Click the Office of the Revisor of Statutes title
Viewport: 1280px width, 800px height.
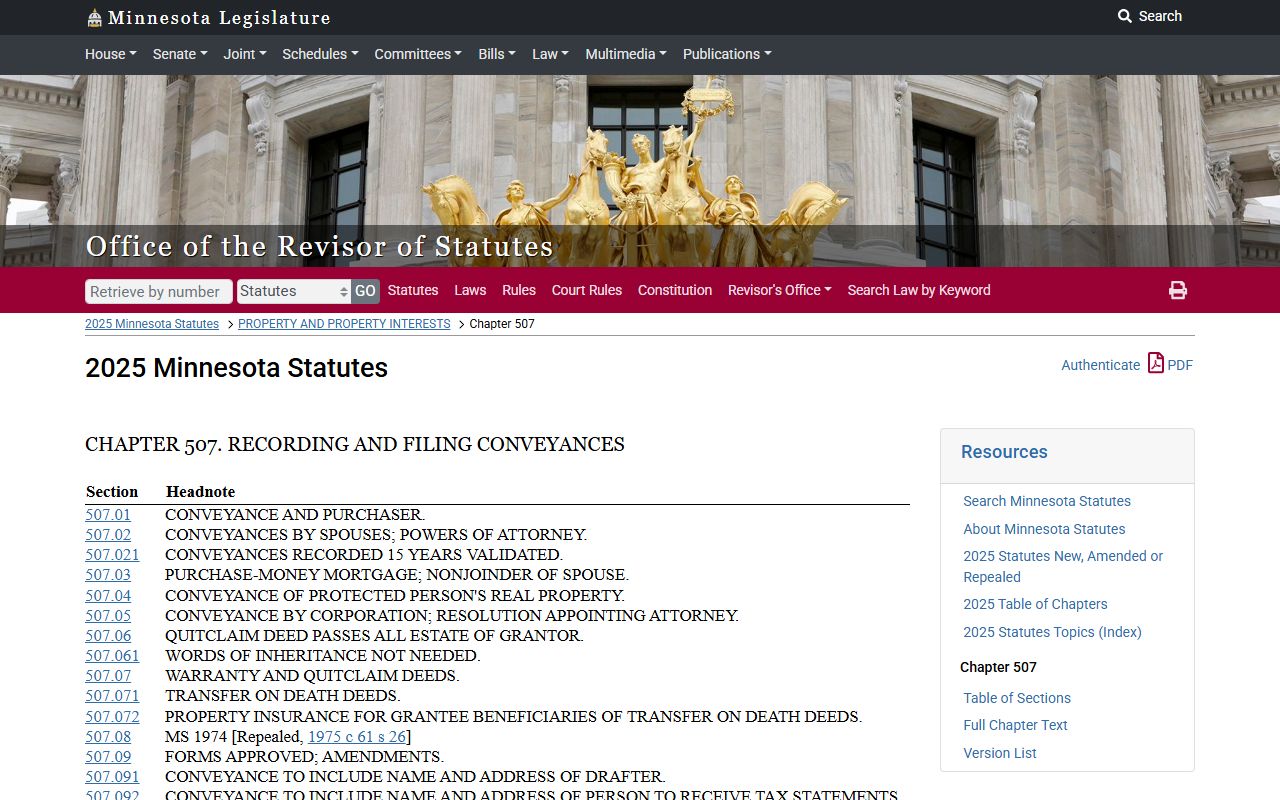319,246
